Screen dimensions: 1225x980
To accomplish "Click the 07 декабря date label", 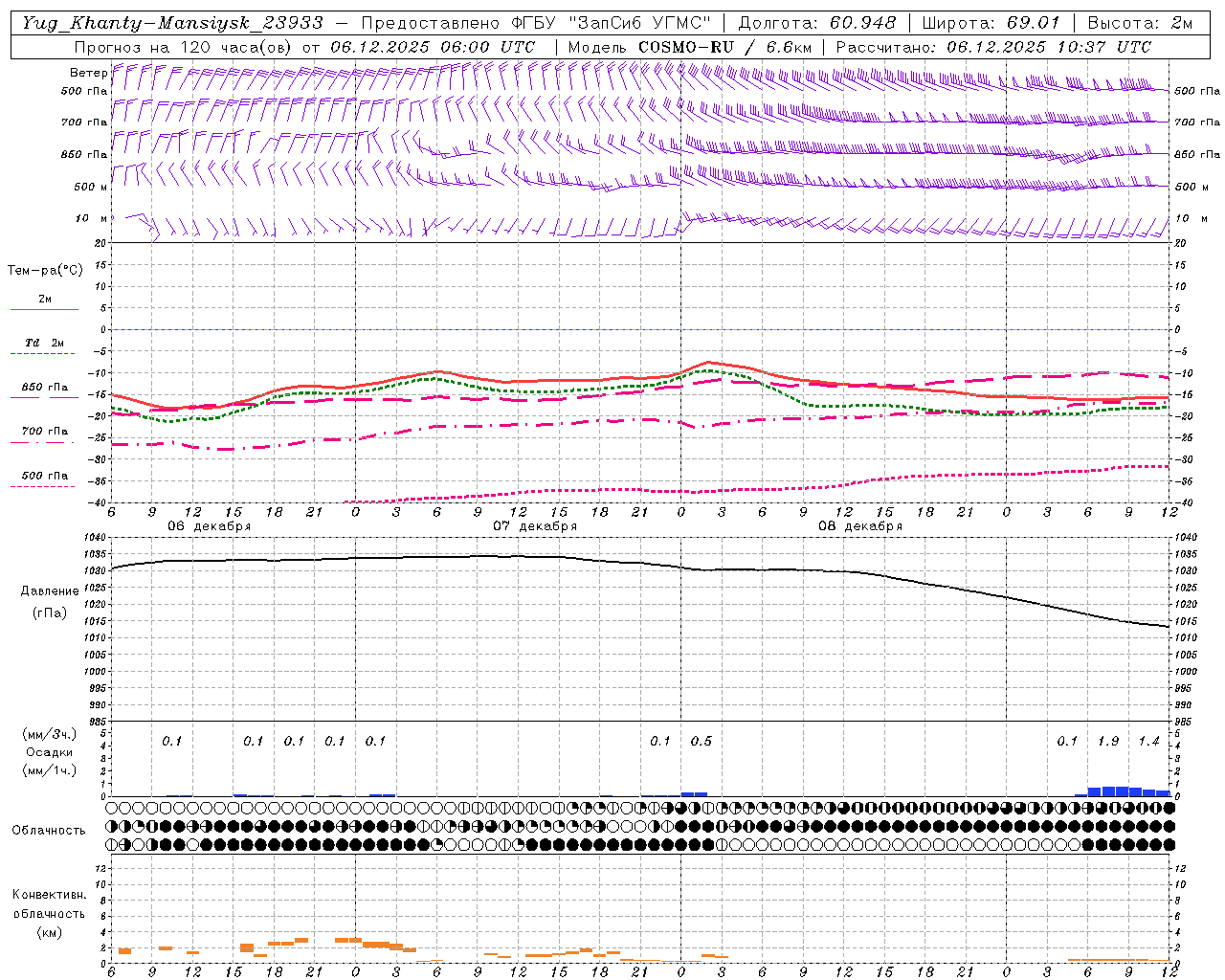I will pos(535,526).
